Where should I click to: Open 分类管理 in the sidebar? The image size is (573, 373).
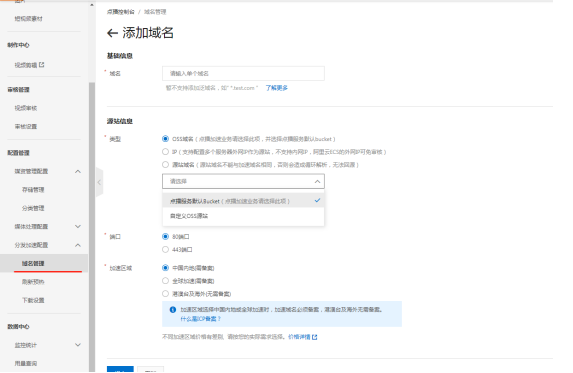(x=33, y=208)
